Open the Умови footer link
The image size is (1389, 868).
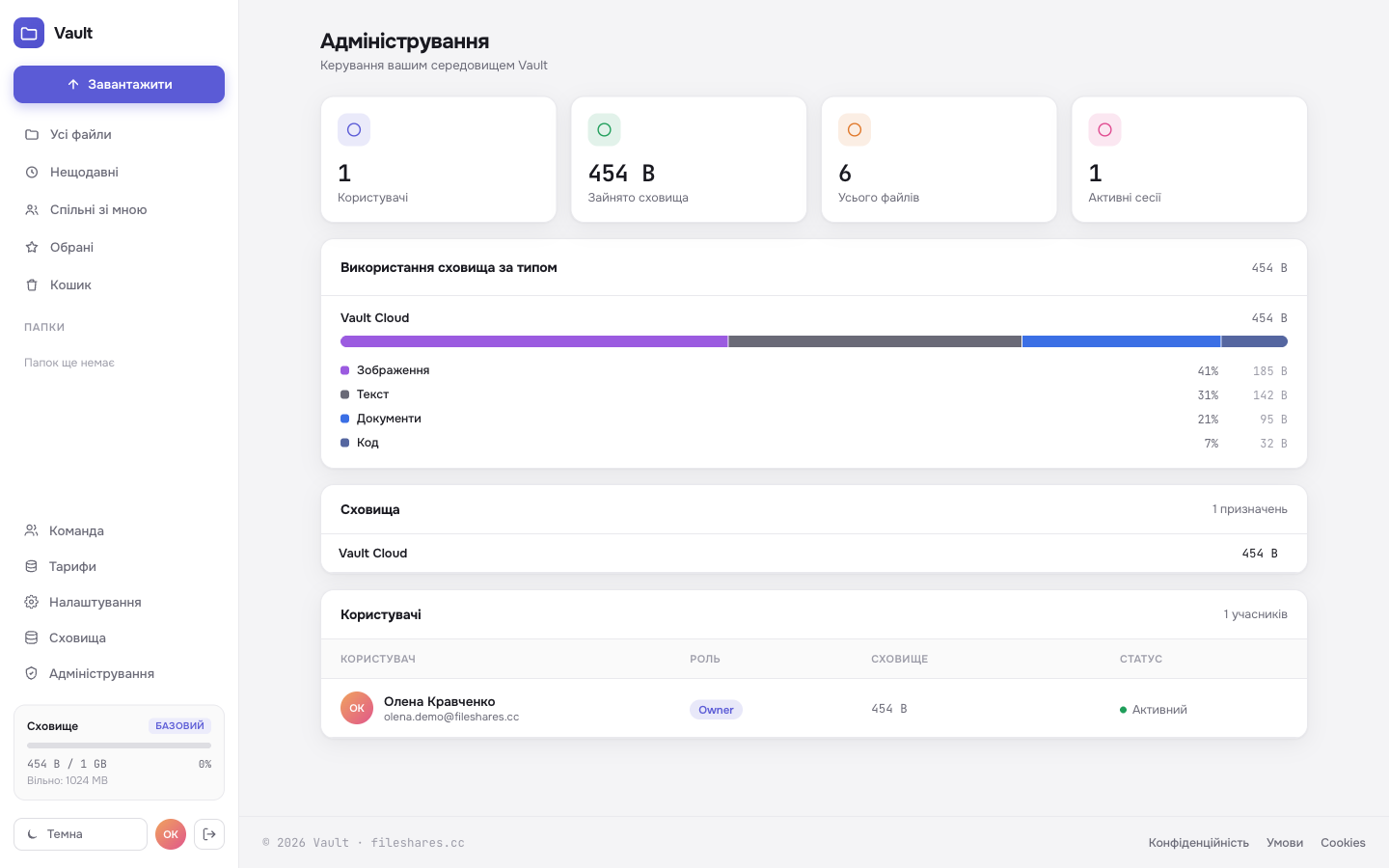[x=1285, y=843]
